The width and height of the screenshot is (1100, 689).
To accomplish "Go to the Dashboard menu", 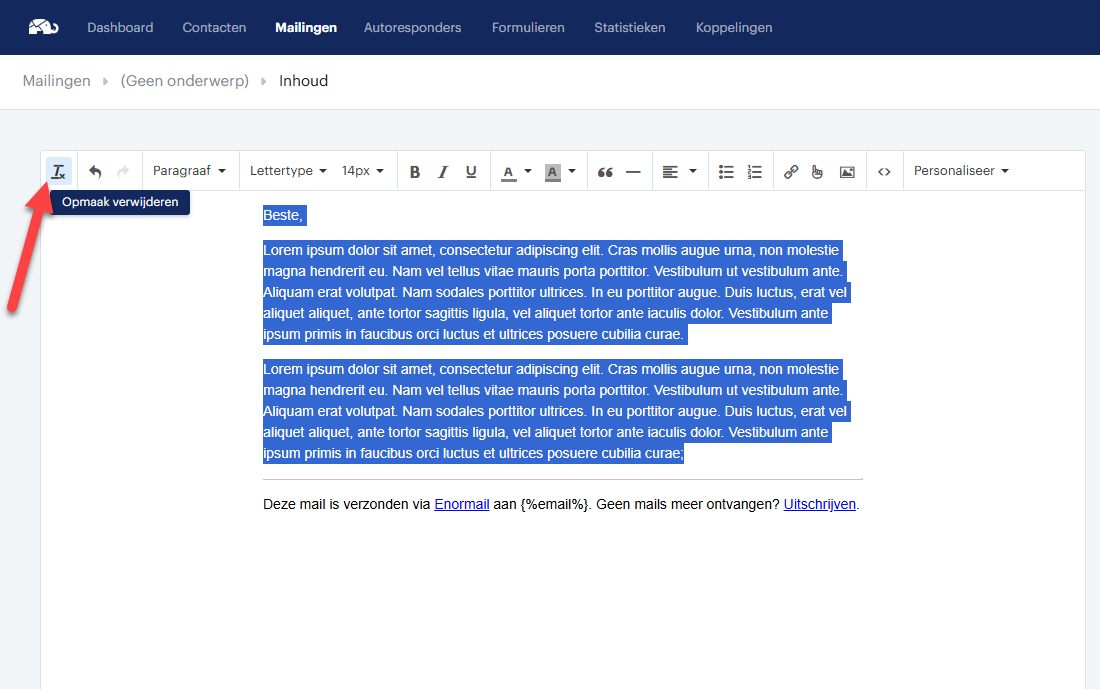I will [x=120, y=27].
